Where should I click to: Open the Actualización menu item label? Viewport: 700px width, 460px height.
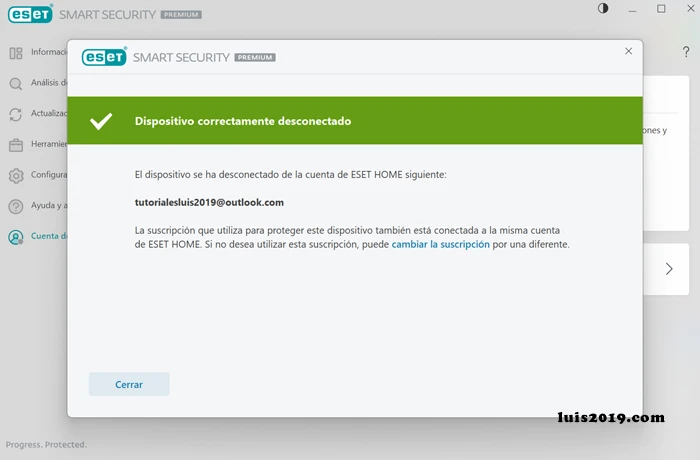pyautogui.click(x=49, y=113)
